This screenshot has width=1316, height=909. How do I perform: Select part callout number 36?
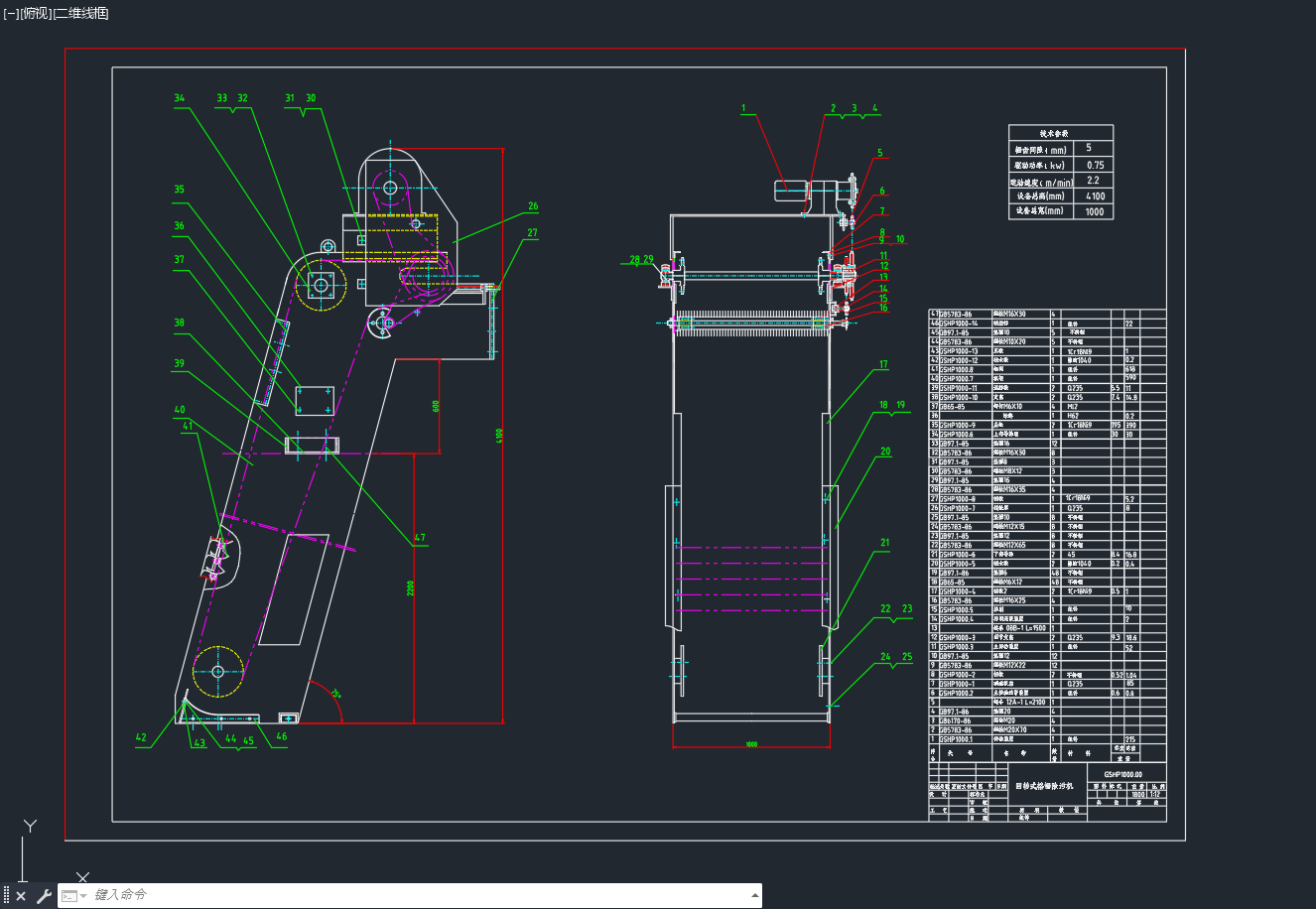[x=180, y=226]
